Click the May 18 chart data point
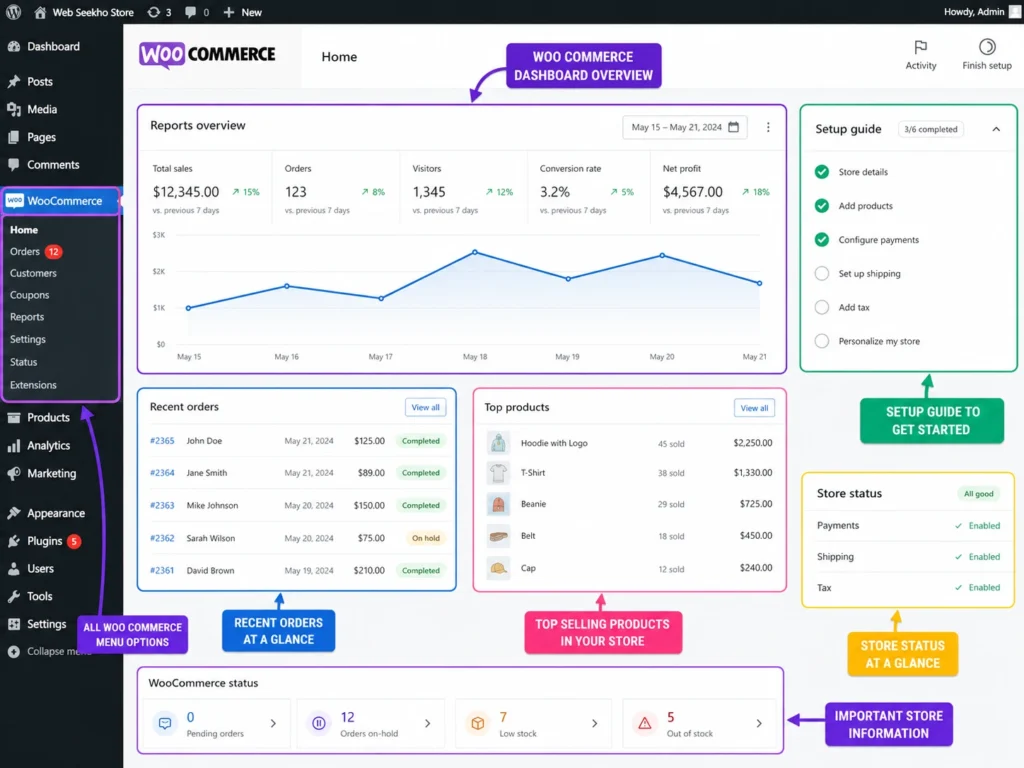1024x768 pixels. click(475, 252)
